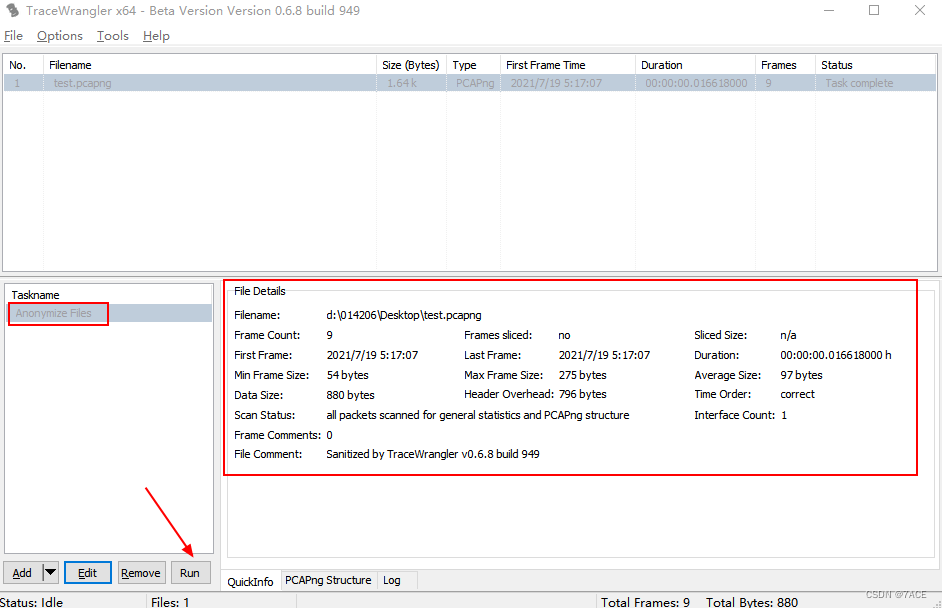Screen dimensions: 942x608
Task: Sort by the Filename column header
Action: (210, 65)
